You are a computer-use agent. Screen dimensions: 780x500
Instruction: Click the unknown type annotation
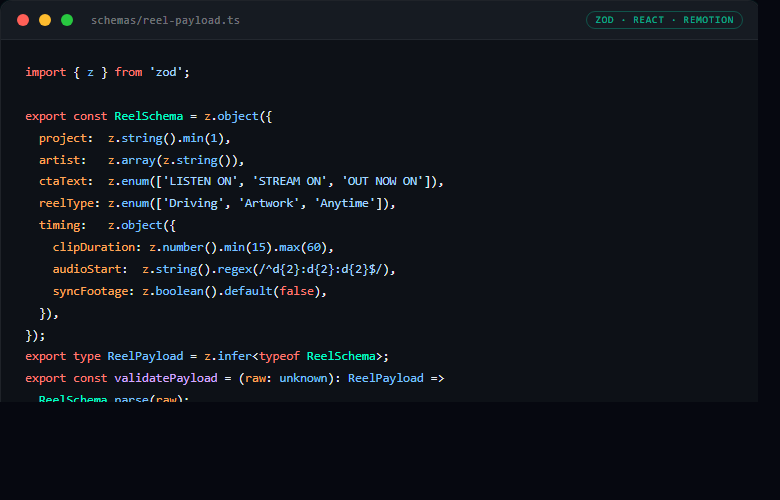303,378
